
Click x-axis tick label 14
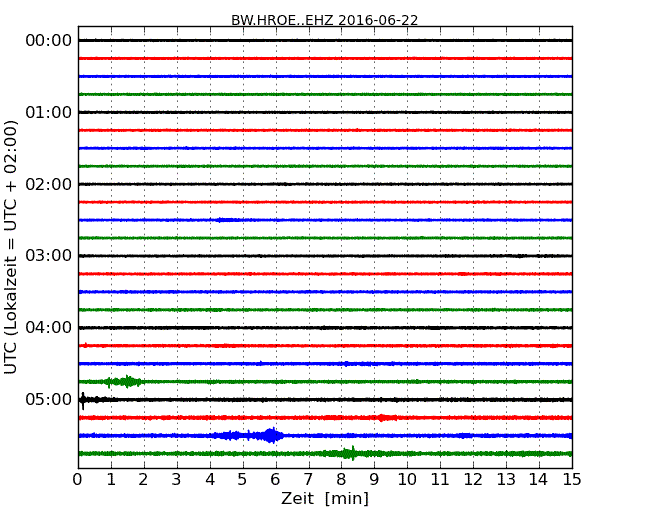tap(538, 480)
